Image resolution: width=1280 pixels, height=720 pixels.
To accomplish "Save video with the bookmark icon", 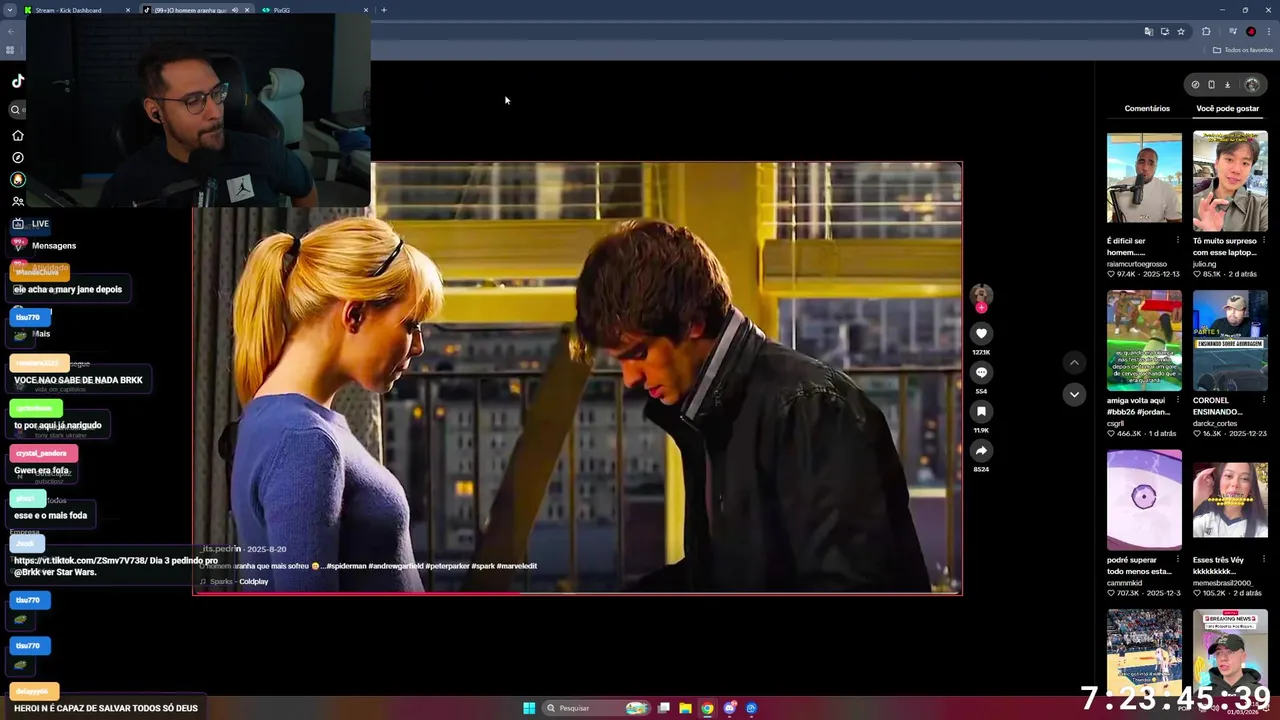I will point(981,411).
